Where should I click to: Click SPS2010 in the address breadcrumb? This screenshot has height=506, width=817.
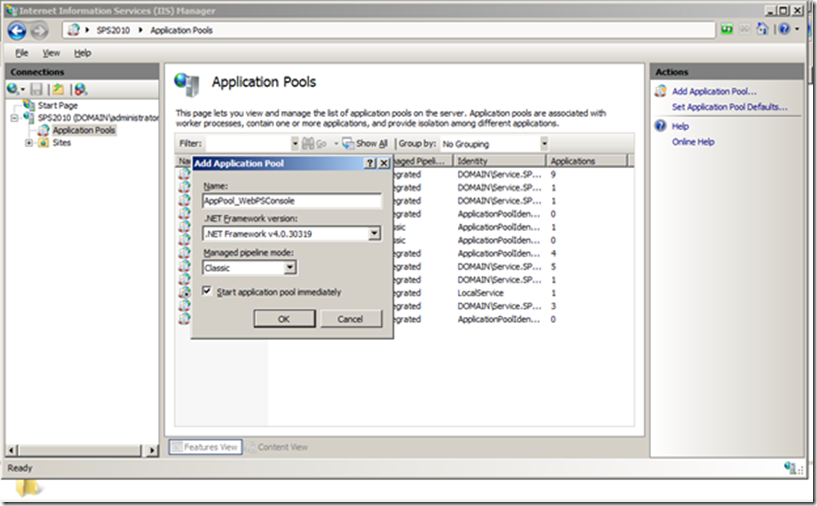click(113, 30)
